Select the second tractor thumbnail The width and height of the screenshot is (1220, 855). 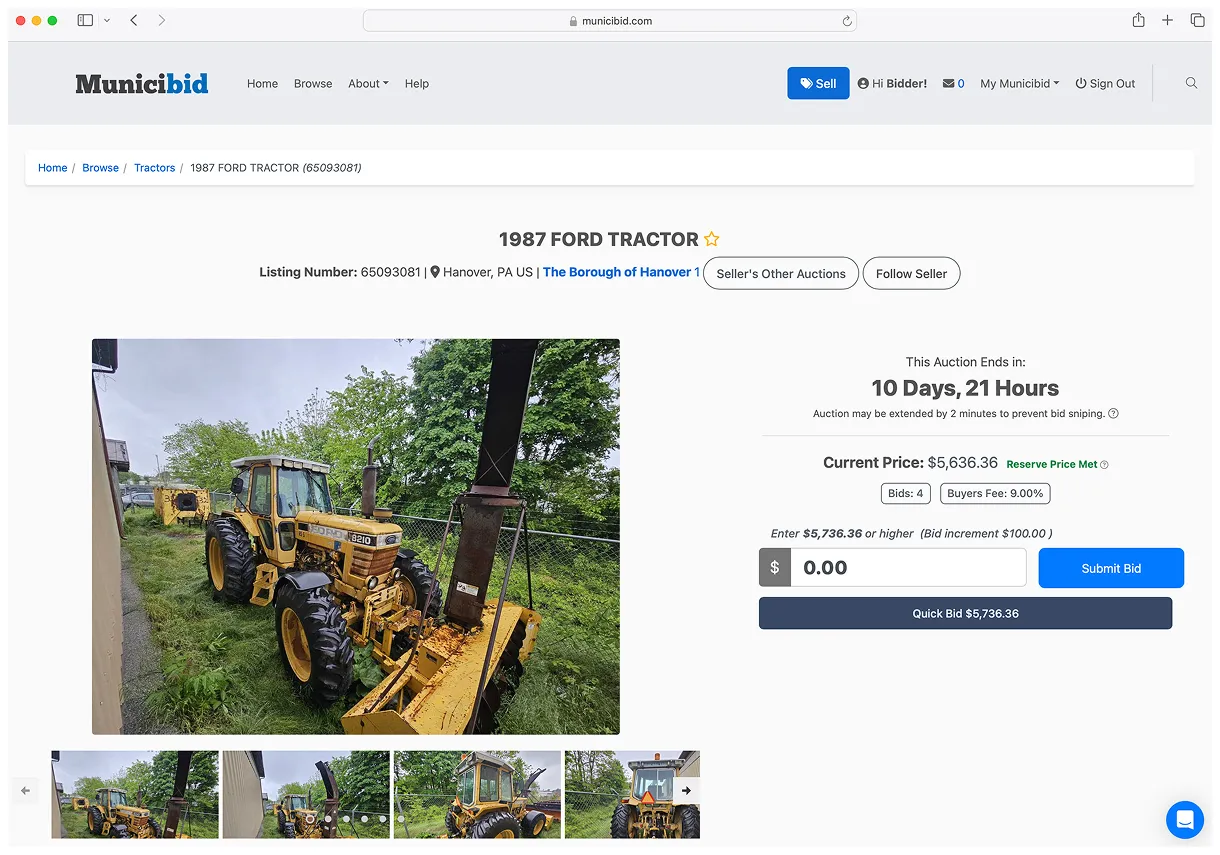click(x=306, y=794)
